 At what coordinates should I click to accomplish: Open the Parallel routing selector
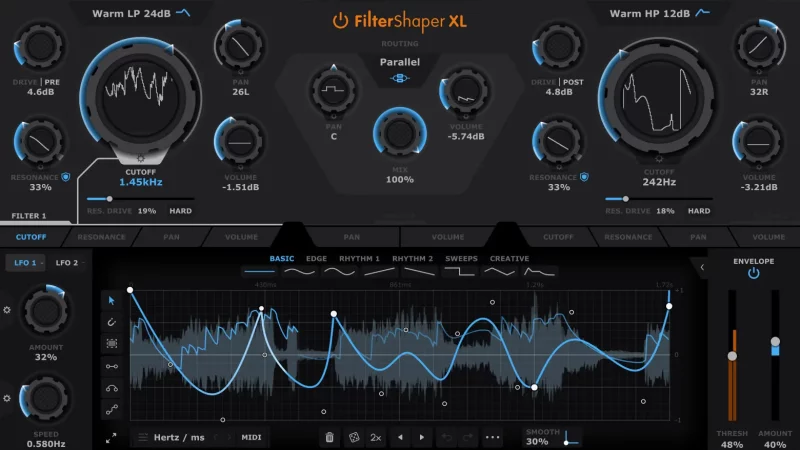pos(400,62)
